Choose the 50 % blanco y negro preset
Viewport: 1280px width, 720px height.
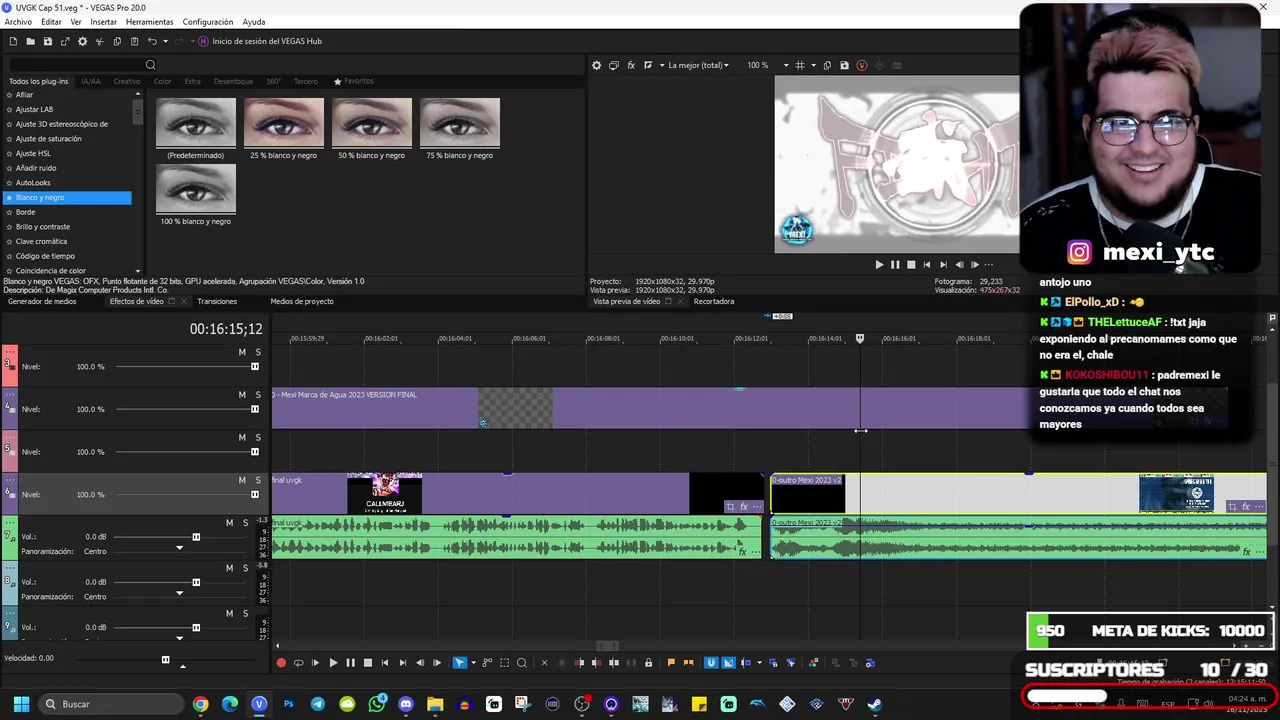372,128
